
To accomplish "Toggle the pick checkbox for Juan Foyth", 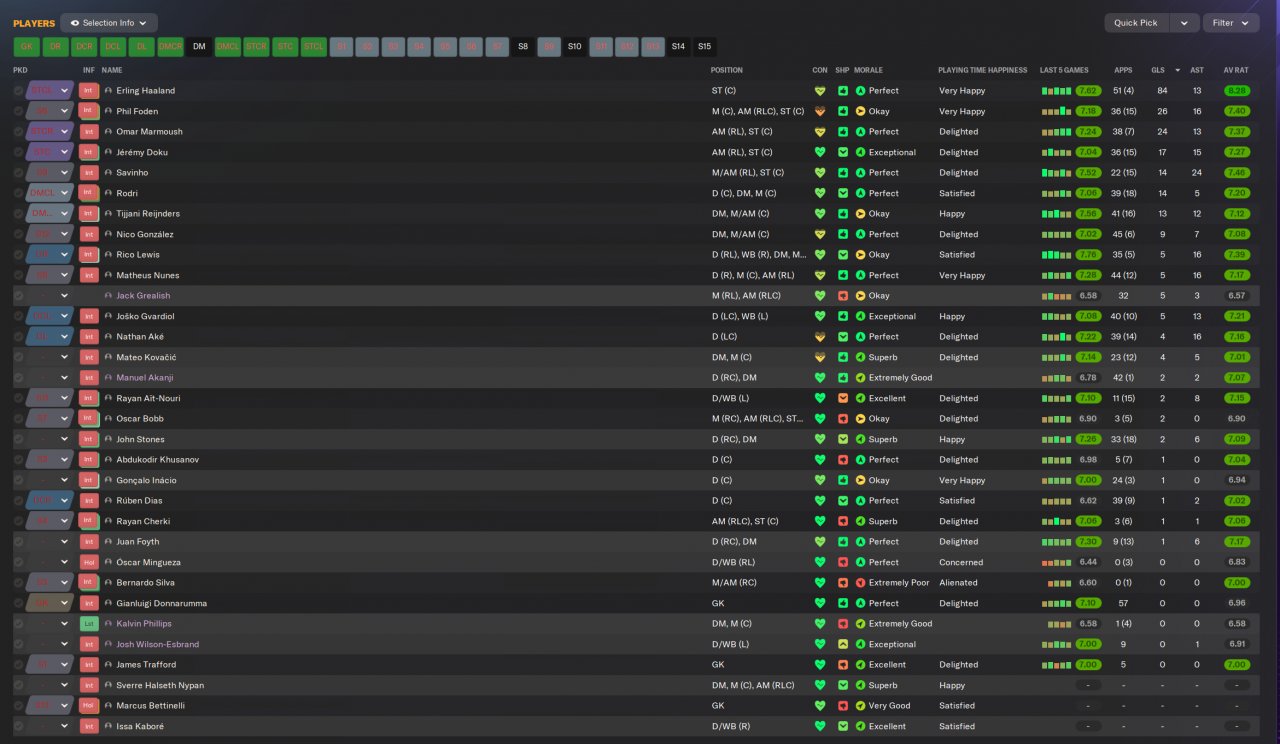I will tap(18, 542).
